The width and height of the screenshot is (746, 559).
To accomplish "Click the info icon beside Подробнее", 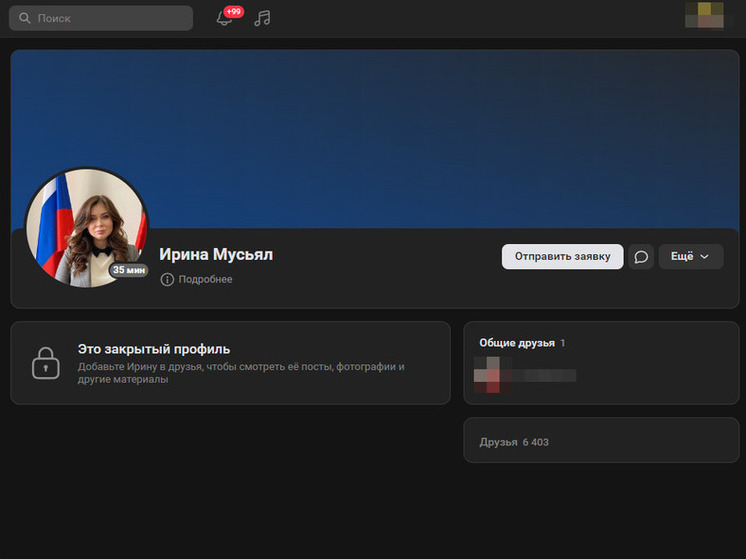I will pyautogui.click(x=167, y=280).
